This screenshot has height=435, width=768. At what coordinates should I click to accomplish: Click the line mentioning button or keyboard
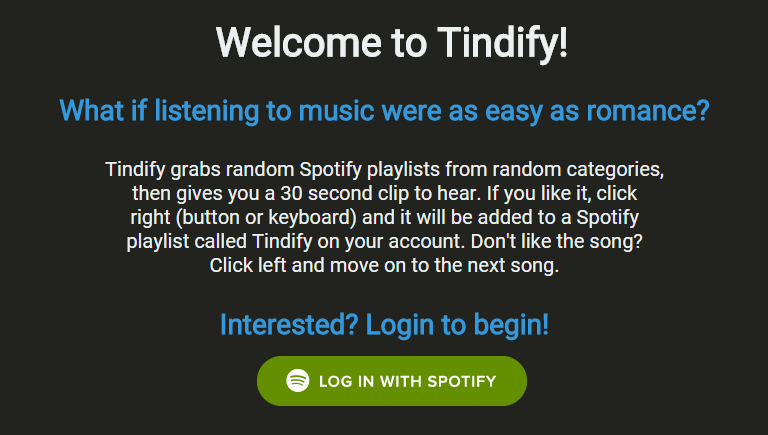tap(384, 218)
